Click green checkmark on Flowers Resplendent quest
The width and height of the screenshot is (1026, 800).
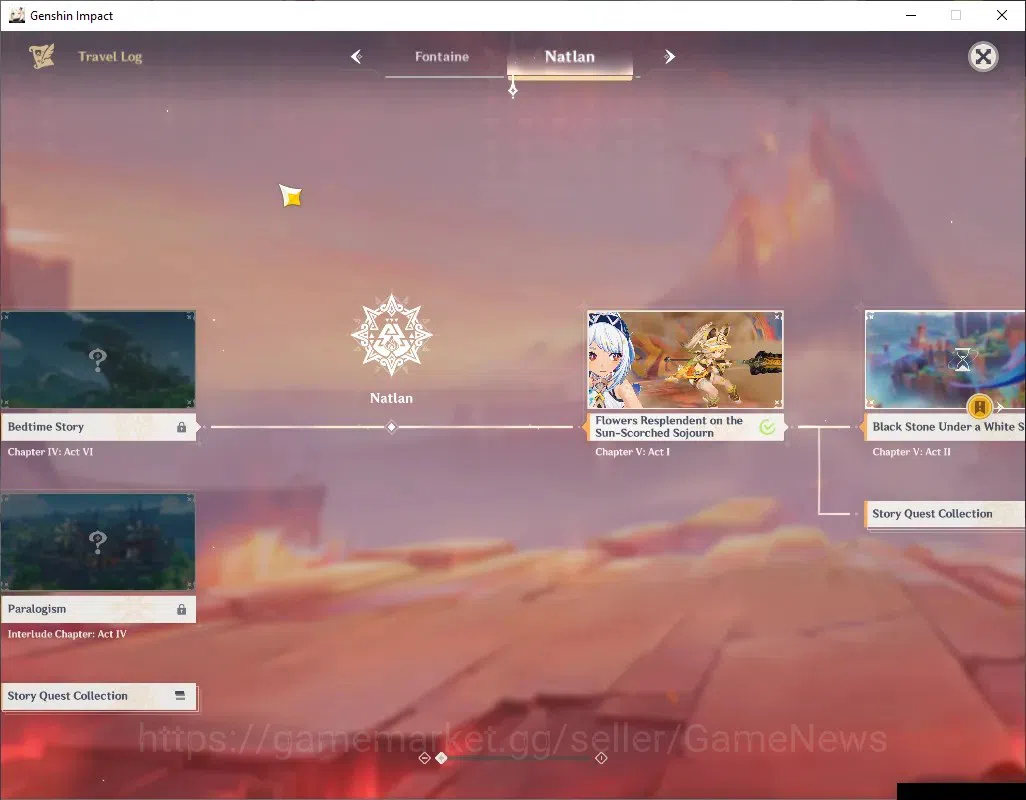coord(767,427)
